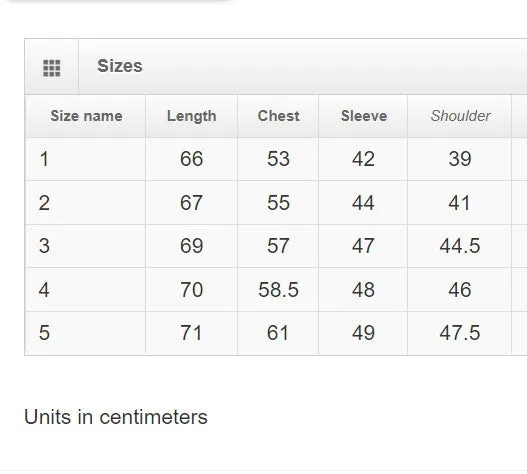This screenshot has width=527, height=474.
Task: Select size name 1 row cell
Action: click(x=86, y=159)
